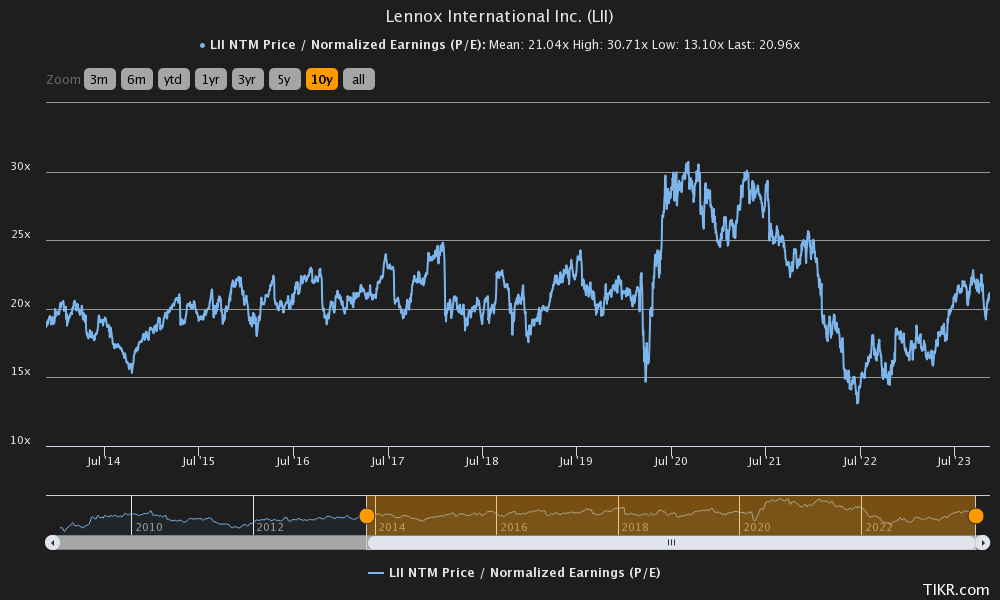Click the navigator scrollbar thumb grip
Screen dimensions: 1000x600
pyautogui.click(x=671, y=543)
